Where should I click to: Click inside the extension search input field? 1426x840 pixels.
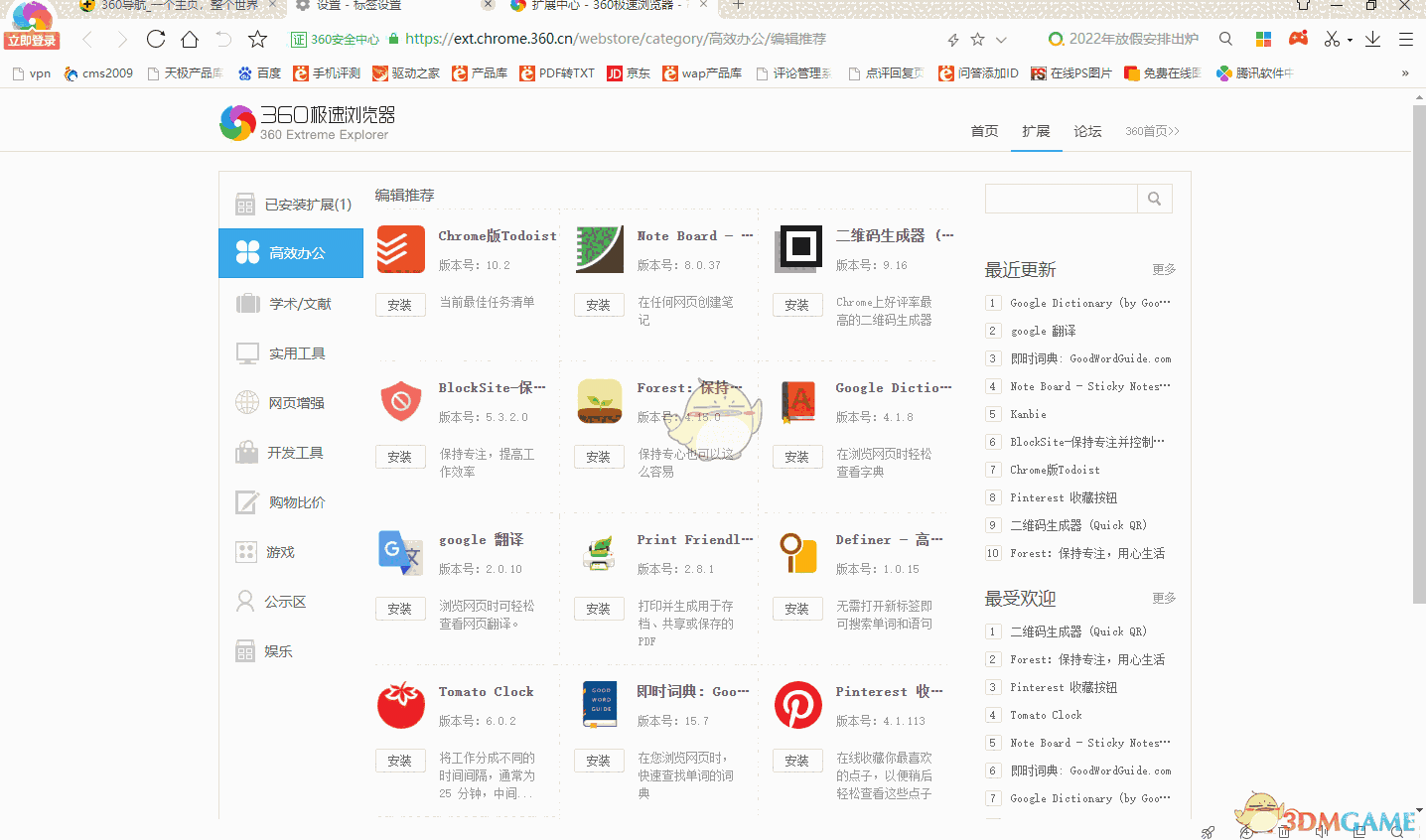click(1061, 199)
